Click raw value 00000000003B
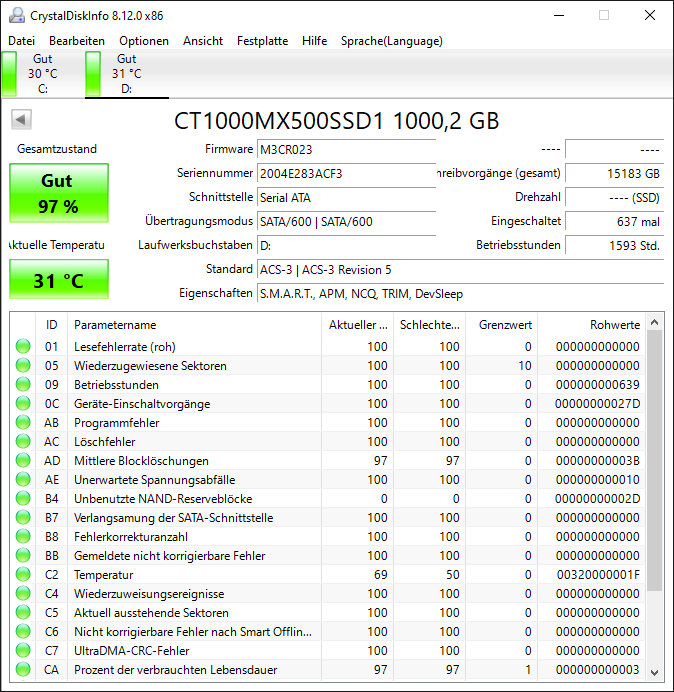The width and height of the screenshot is (674, 692). point(598,461)
